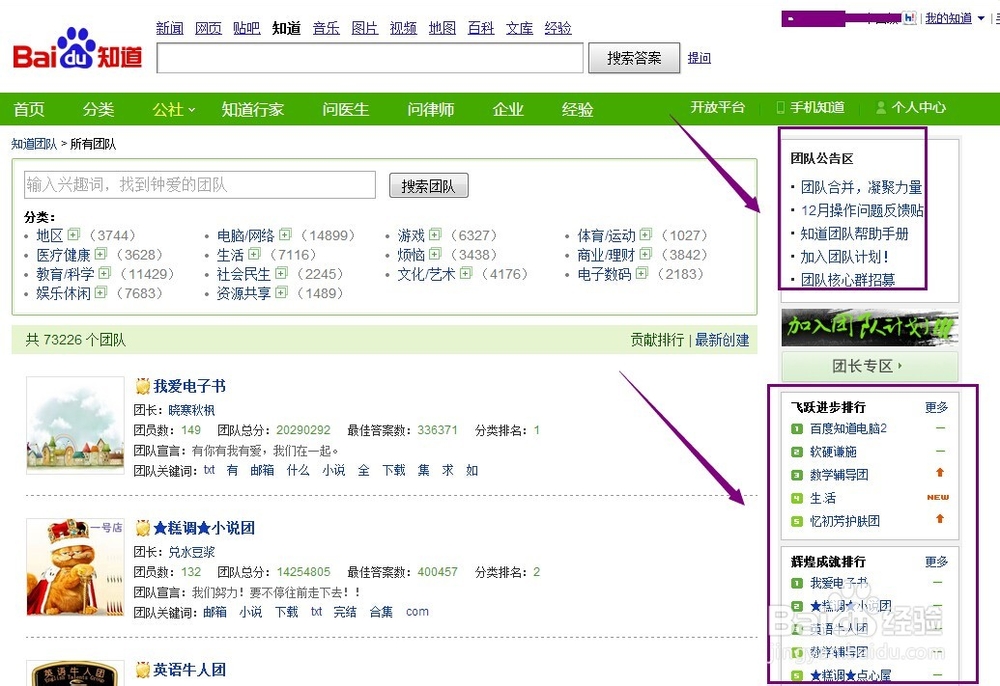Click the up arrow next to 忆初芳护肤团
Screen dimensions: 1000x686
[939, 519]
